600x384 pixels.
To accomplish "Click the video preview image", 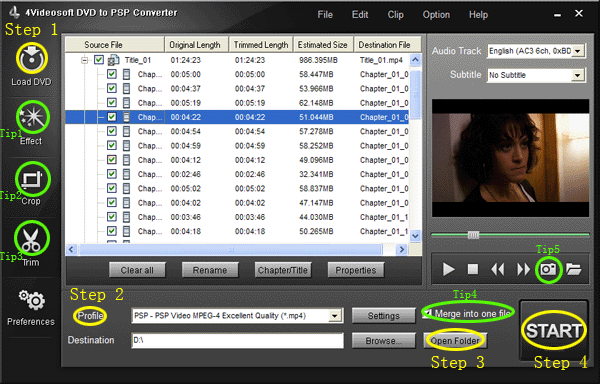I will point(510,158).
